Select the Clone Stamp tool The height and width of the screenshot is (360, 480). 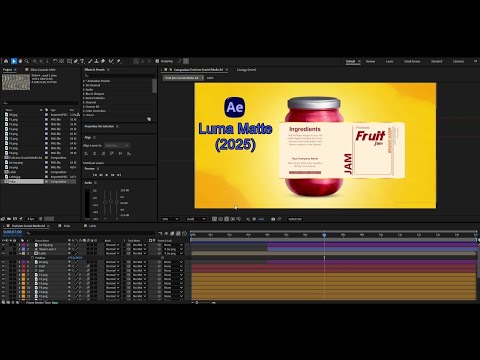pyautogui.click(x=96, y=61)
